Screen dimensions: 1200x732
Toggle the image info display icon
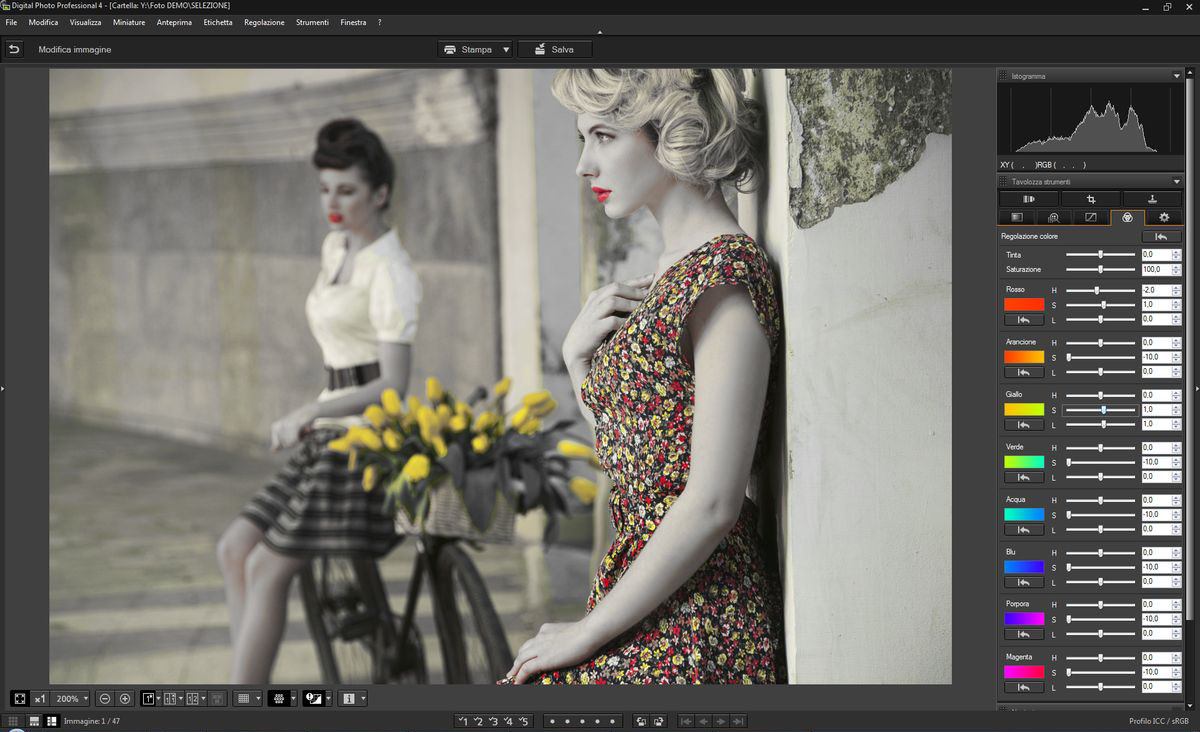point(347,699)
